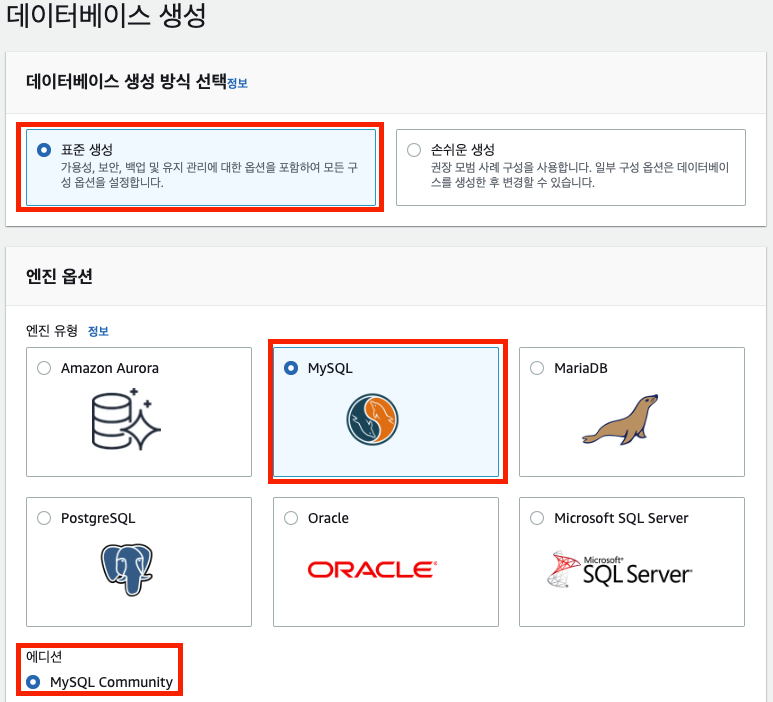Click the Microsoft SQL Server label text
The image size is (773, 702).
[621, 518]
